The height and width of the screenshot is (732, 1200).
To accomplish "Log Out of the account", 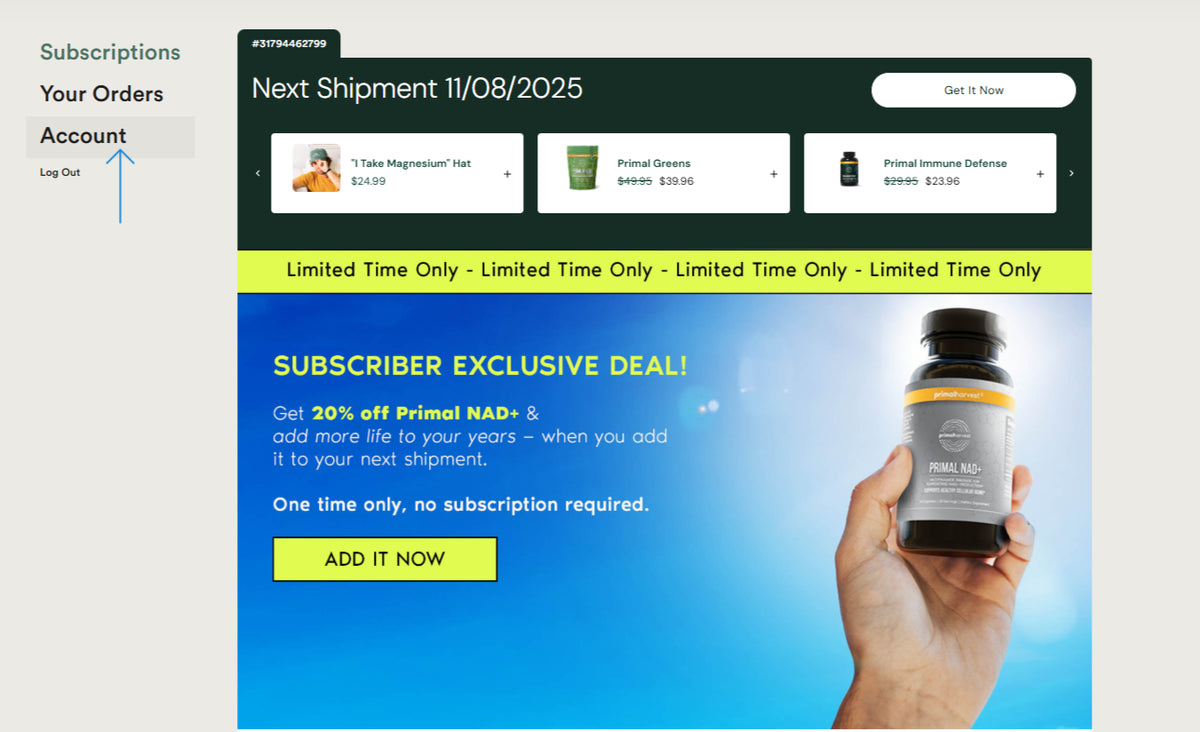I will click(x=60, y=172).
